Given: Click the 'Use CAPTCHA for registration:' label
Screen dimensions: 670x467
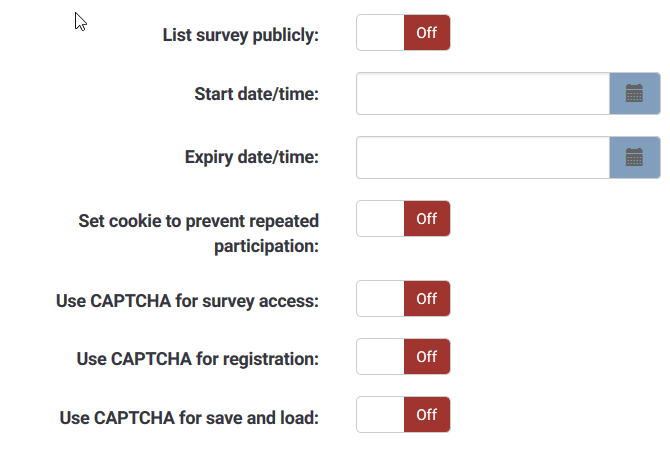Looking at the screenshot, I should tap(197, 359).
